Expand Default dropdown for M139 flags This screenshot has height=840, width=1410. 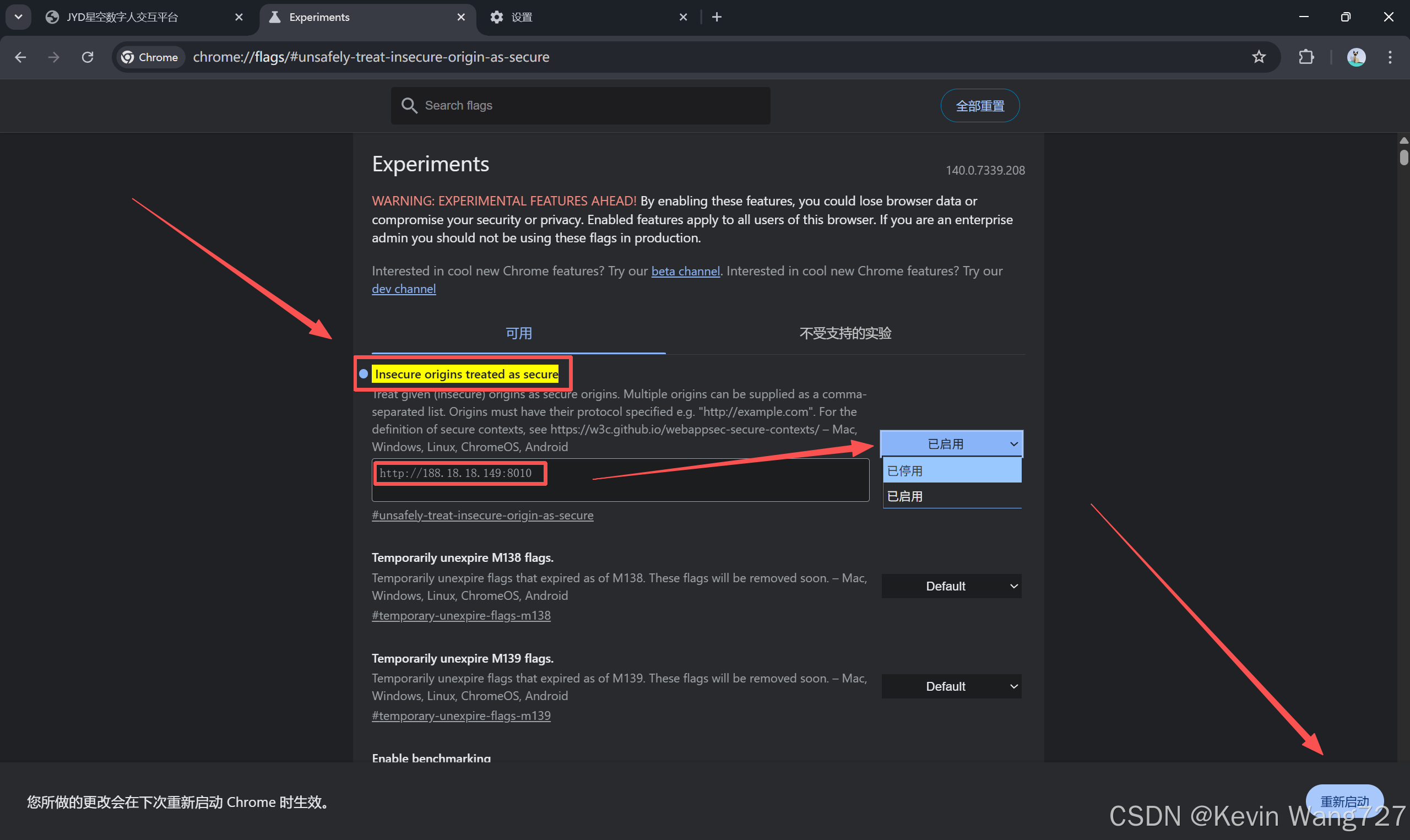tap(951, 687)
